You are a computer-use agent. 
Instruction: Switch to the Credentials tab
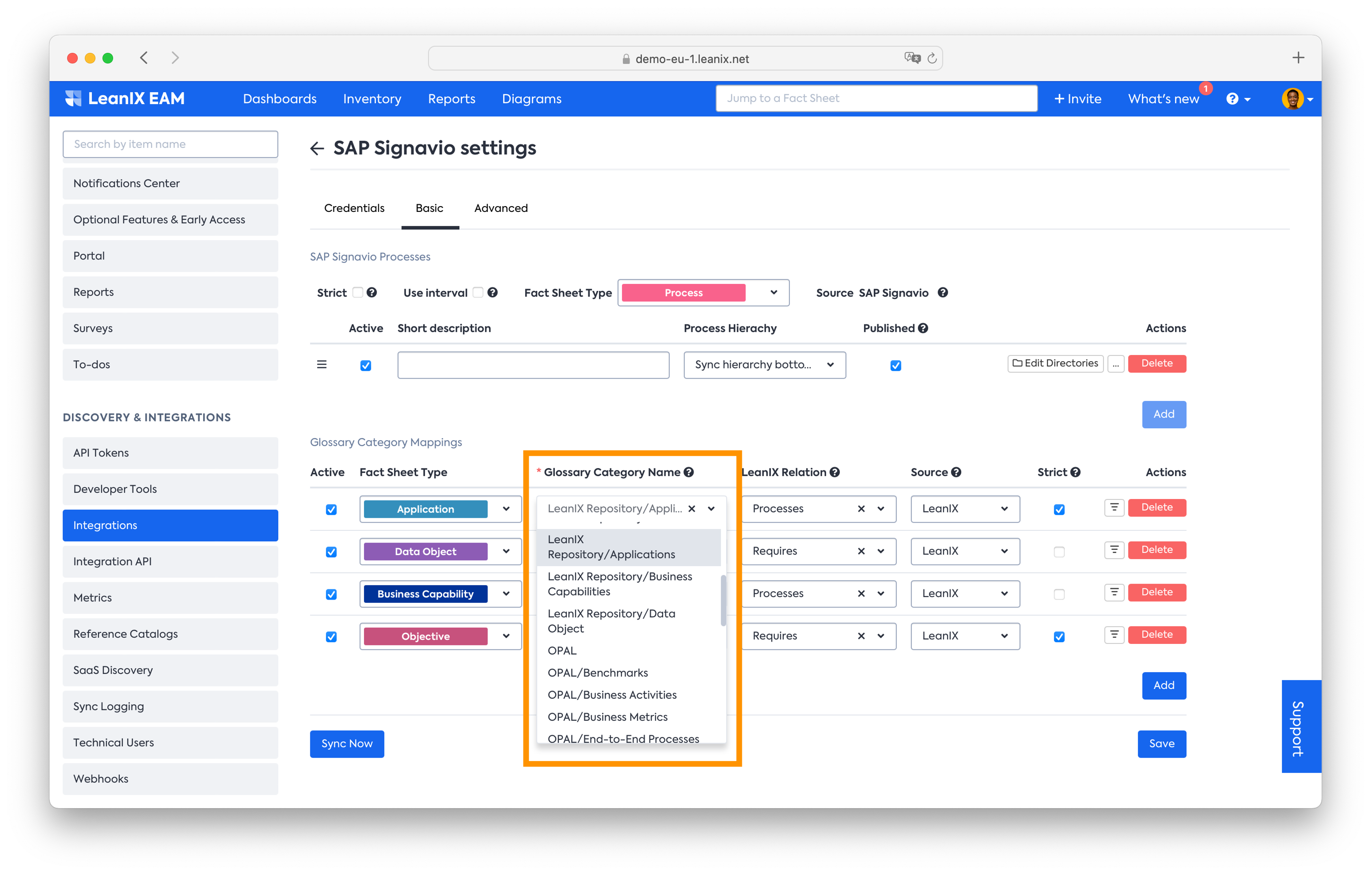click(354, 208)
